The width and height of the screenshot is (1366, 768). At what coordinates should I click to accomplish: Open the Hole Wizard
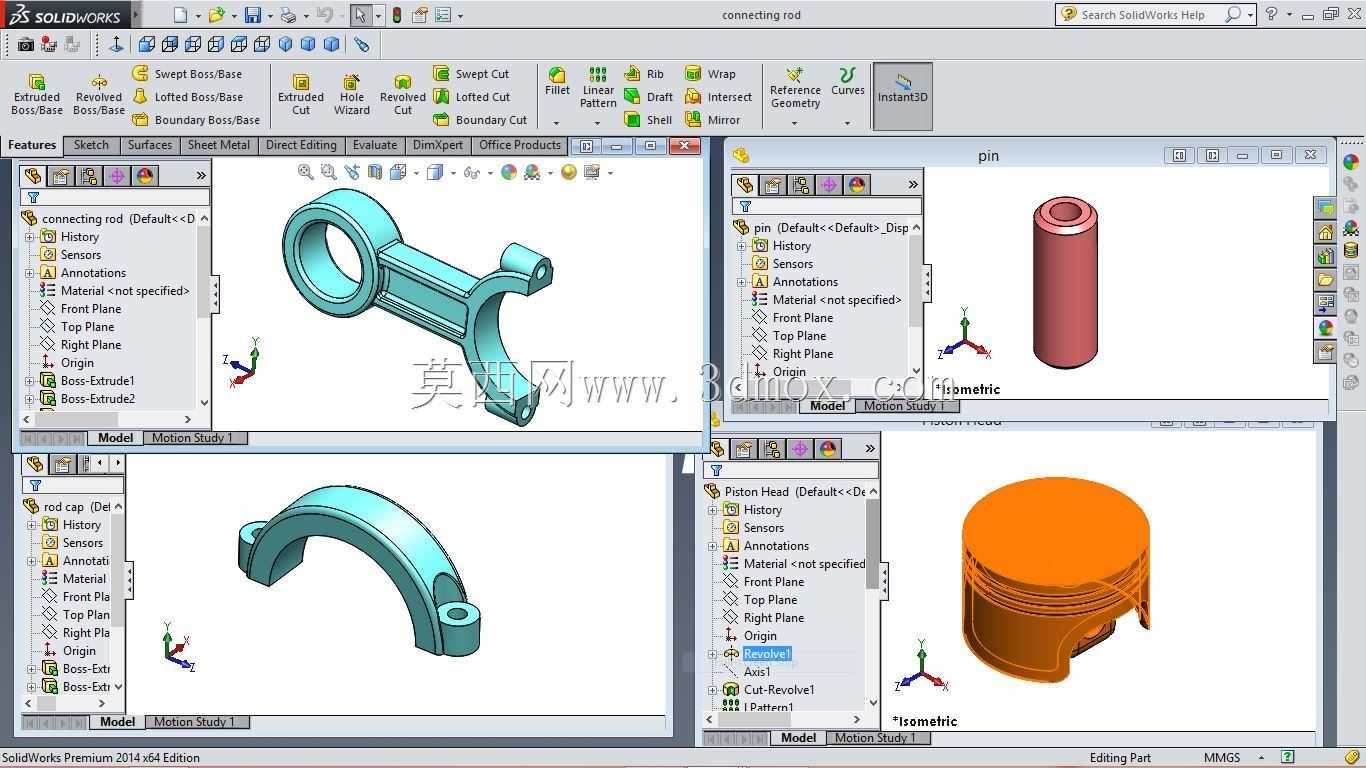coord(352,94)
